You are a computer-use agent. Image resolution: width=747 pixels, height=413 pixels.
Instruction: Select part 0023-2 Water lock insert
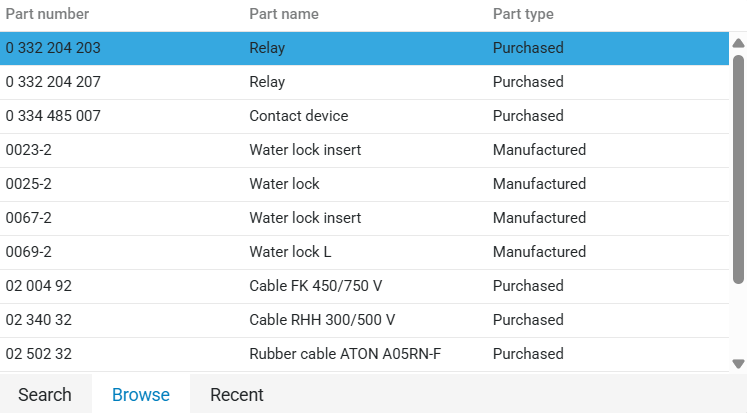tap(364, 150)
